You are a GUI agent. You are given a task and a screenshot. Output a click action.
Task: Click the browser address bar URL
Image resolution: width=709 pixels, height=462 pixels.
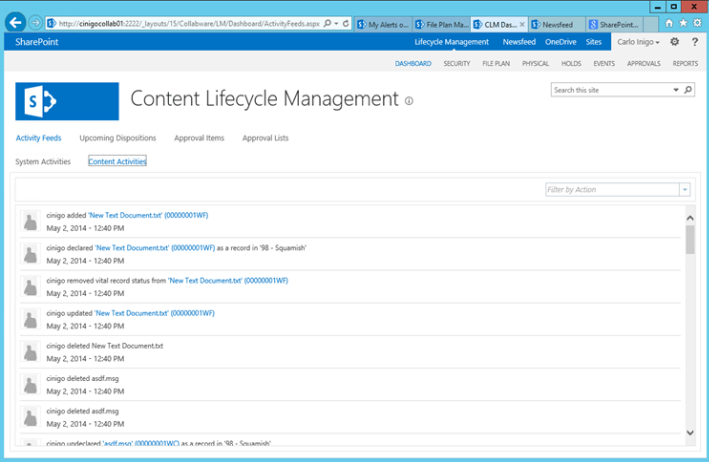[189, 24]
